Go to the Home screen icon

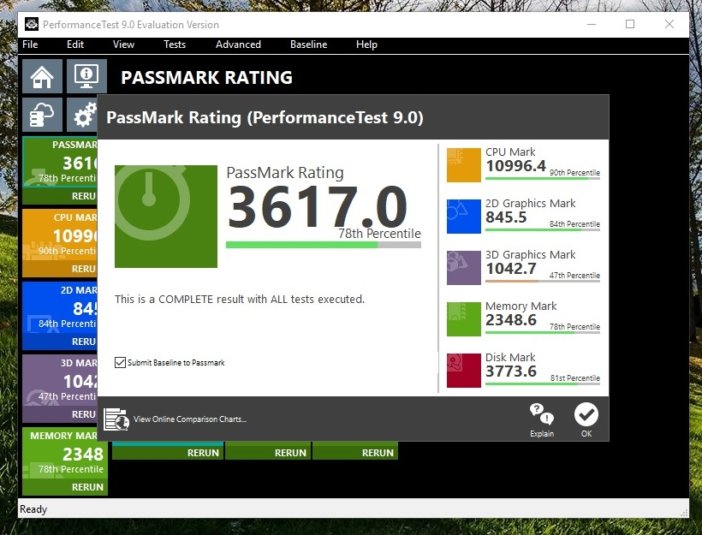pyautogui.click(x=42, y=77)
